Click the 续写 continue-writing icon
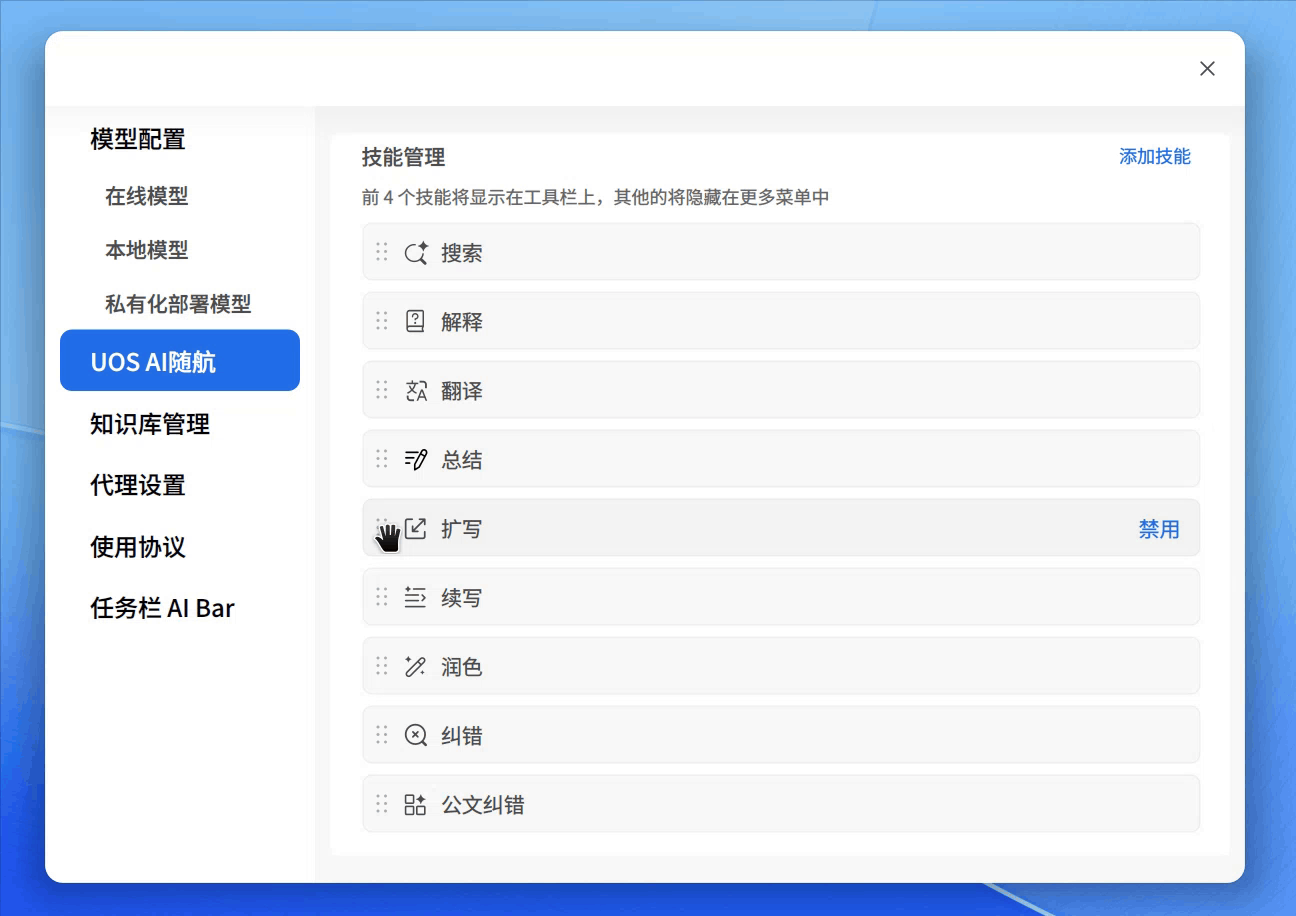This screenshot has height=916, width=1296. pos(416,597)
